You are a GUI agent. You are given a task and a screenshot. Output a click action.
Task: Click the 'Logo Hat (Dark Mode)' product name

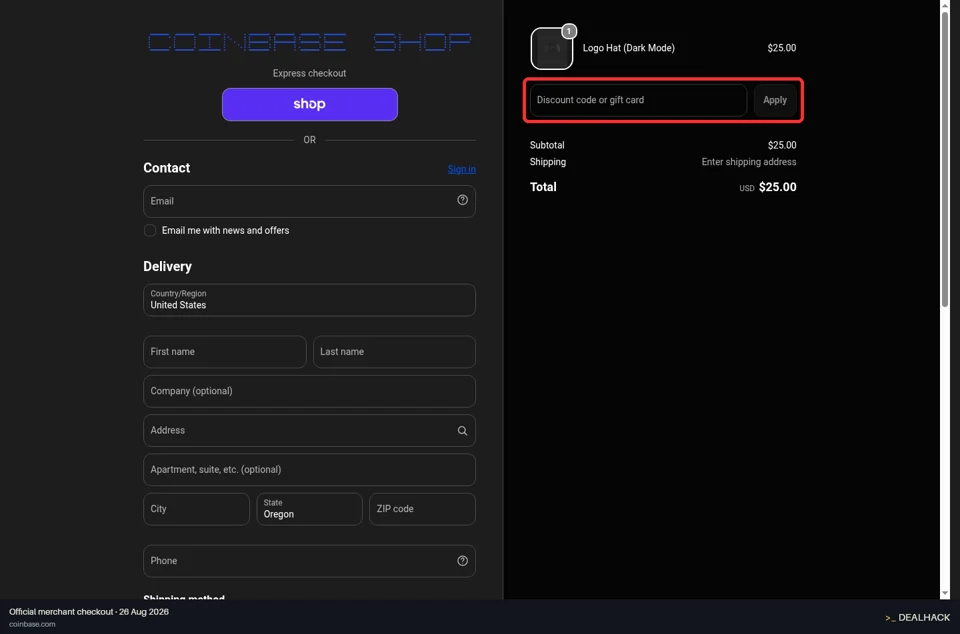(x=628, y=48)
